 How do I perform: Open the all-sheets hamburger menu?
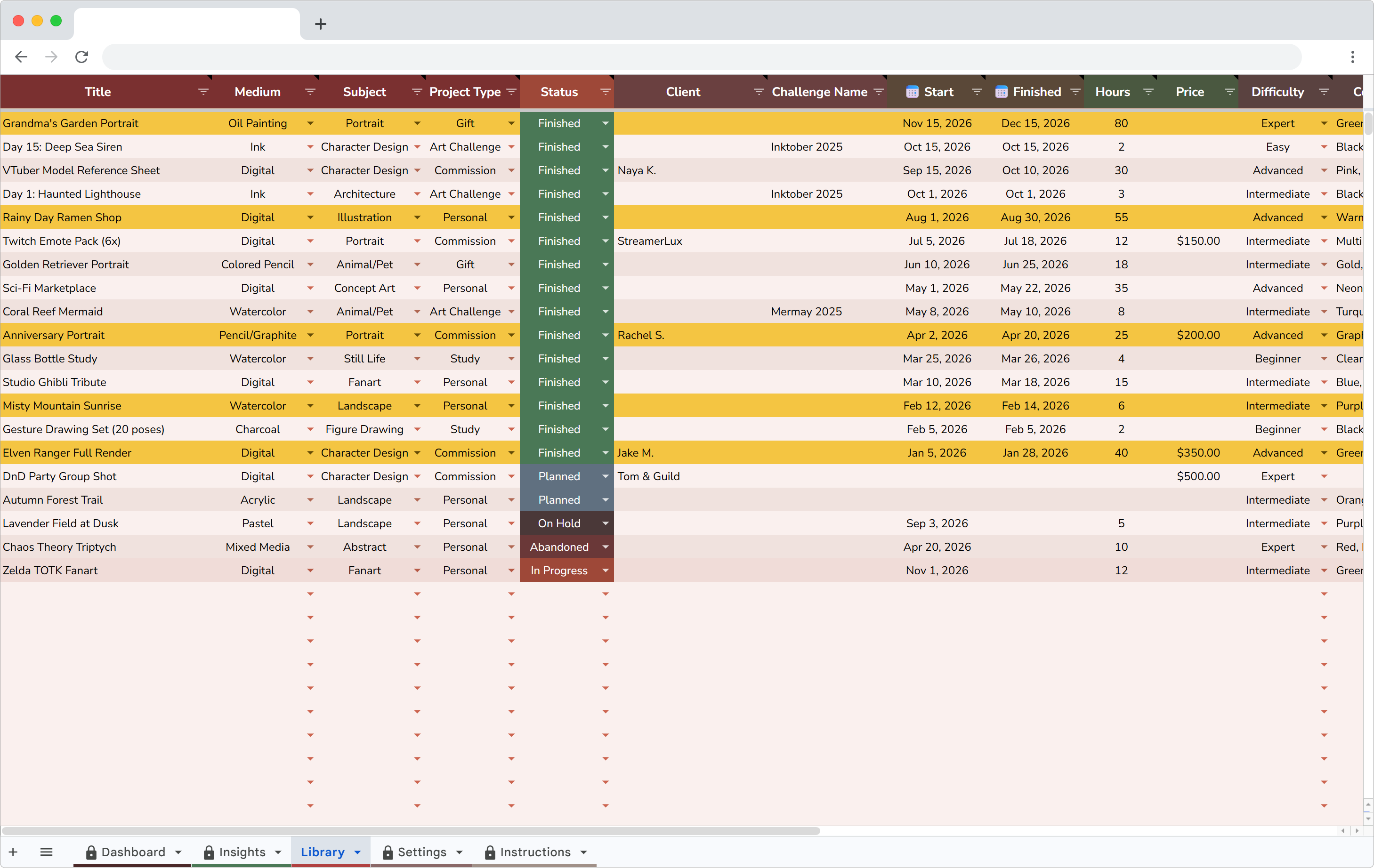pyautogui.click(x=47, y=852)
